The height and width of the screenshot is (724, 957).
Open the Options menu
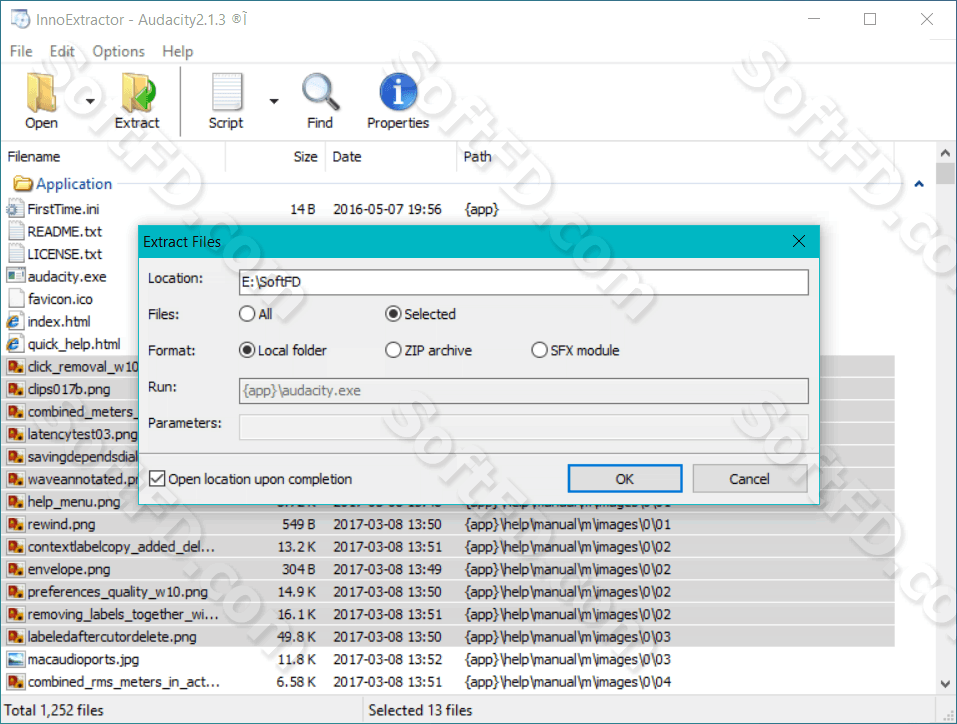point(118,51)
